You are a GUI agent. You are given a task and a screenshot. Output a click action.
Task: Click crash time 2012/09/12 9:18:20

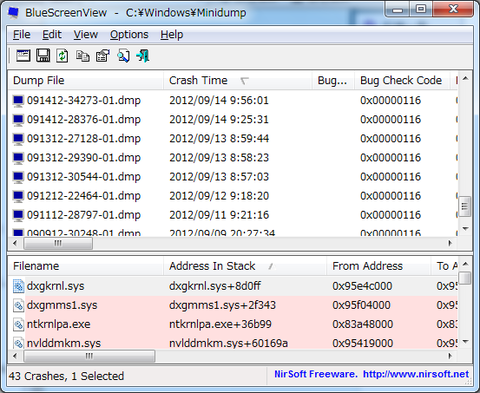[219, 196]
